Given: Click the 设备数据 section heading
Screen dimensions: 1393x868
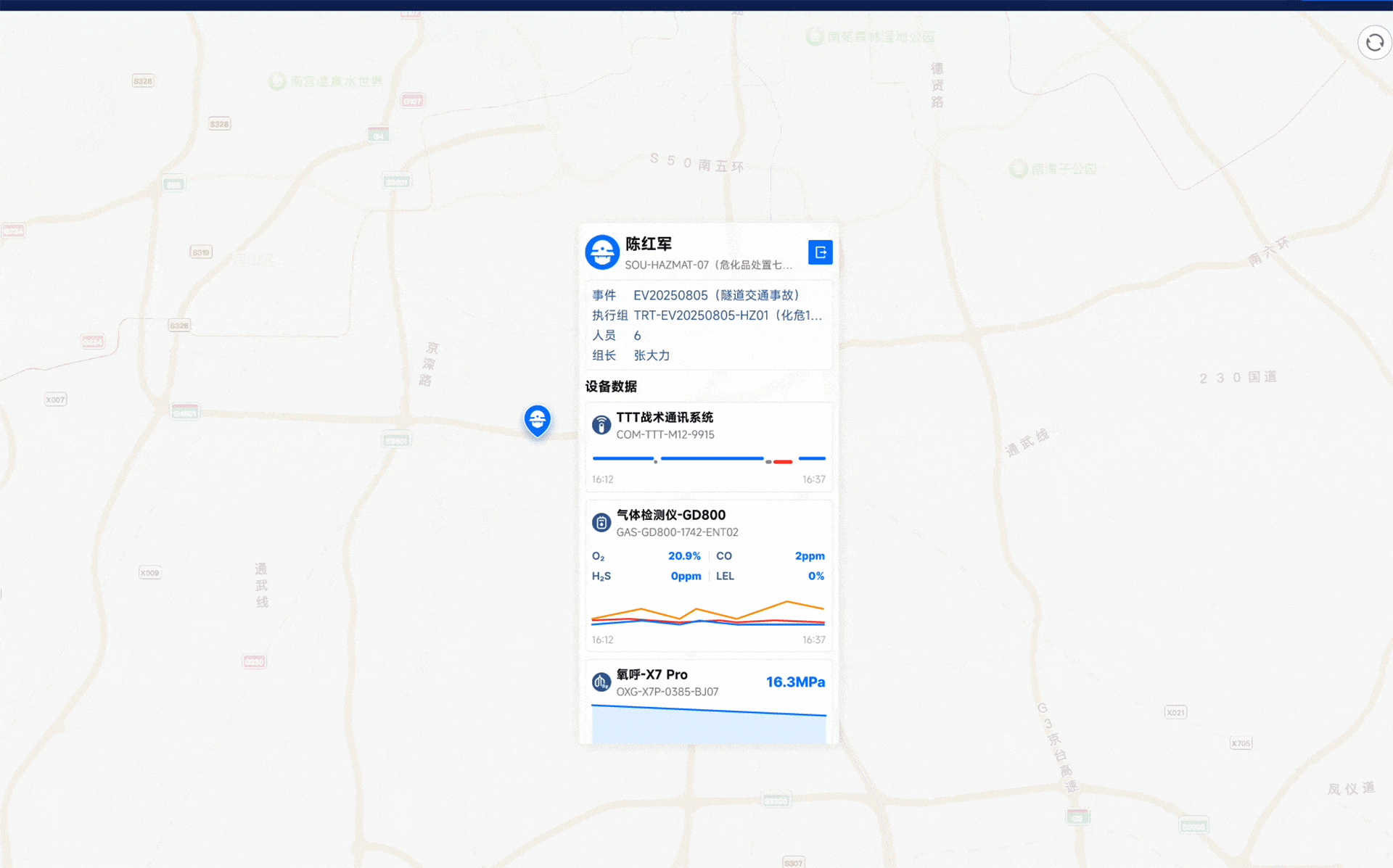Looking at the screenshot, I should pos(611,387).
